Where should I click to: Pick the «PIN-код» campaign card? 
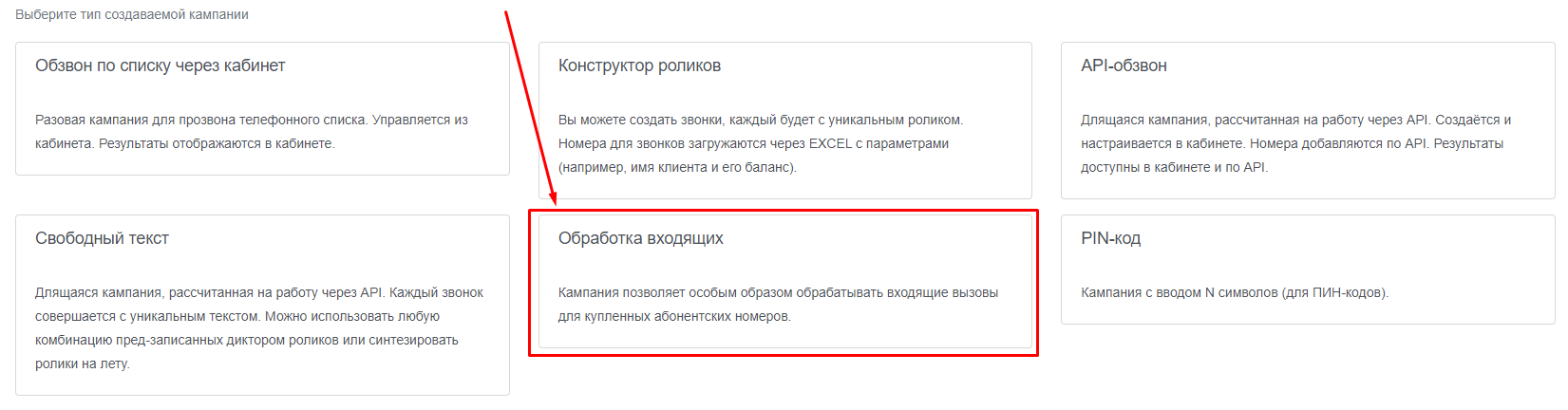point(1308,270)
